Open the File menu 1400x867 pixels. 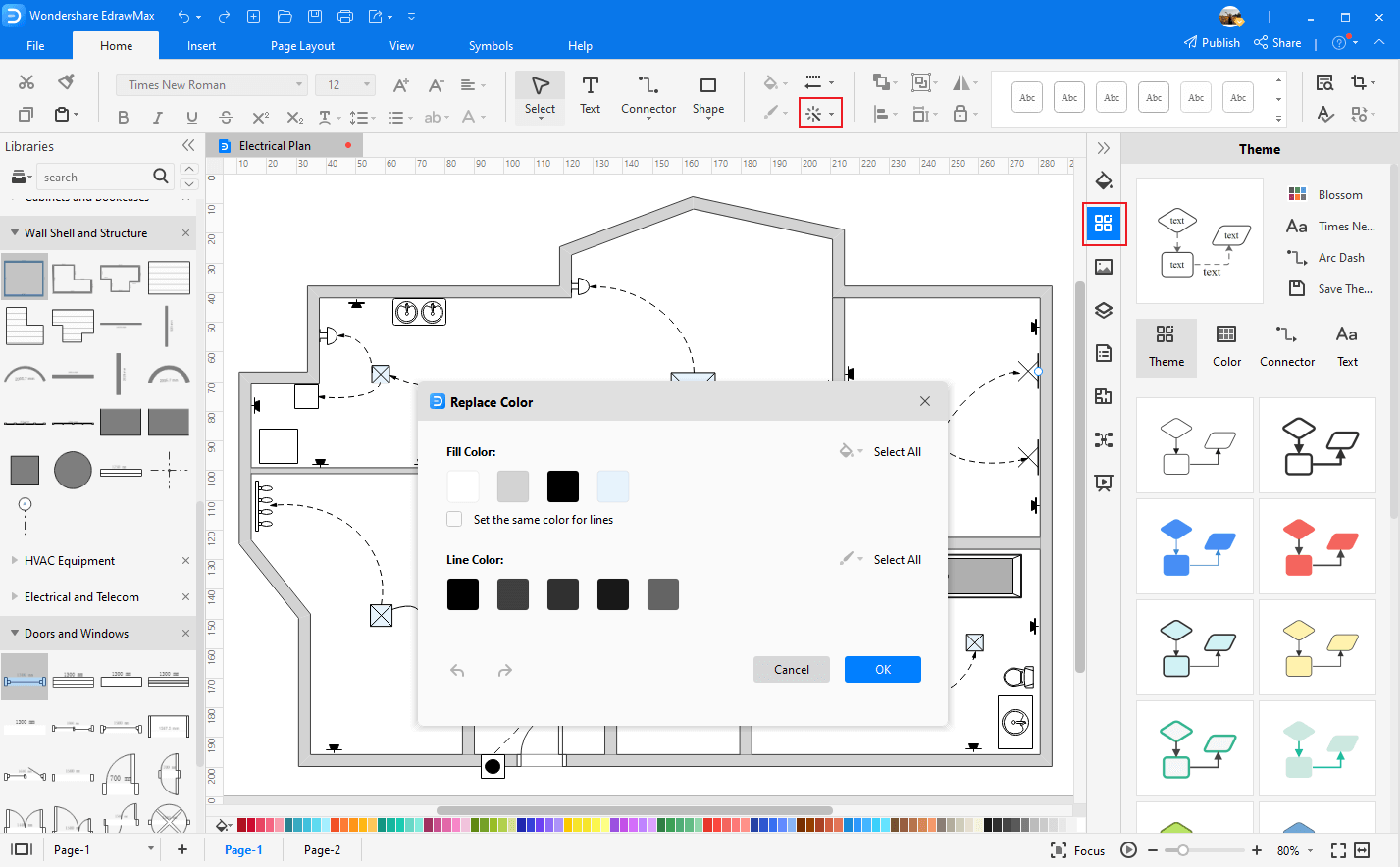[35, 45]
